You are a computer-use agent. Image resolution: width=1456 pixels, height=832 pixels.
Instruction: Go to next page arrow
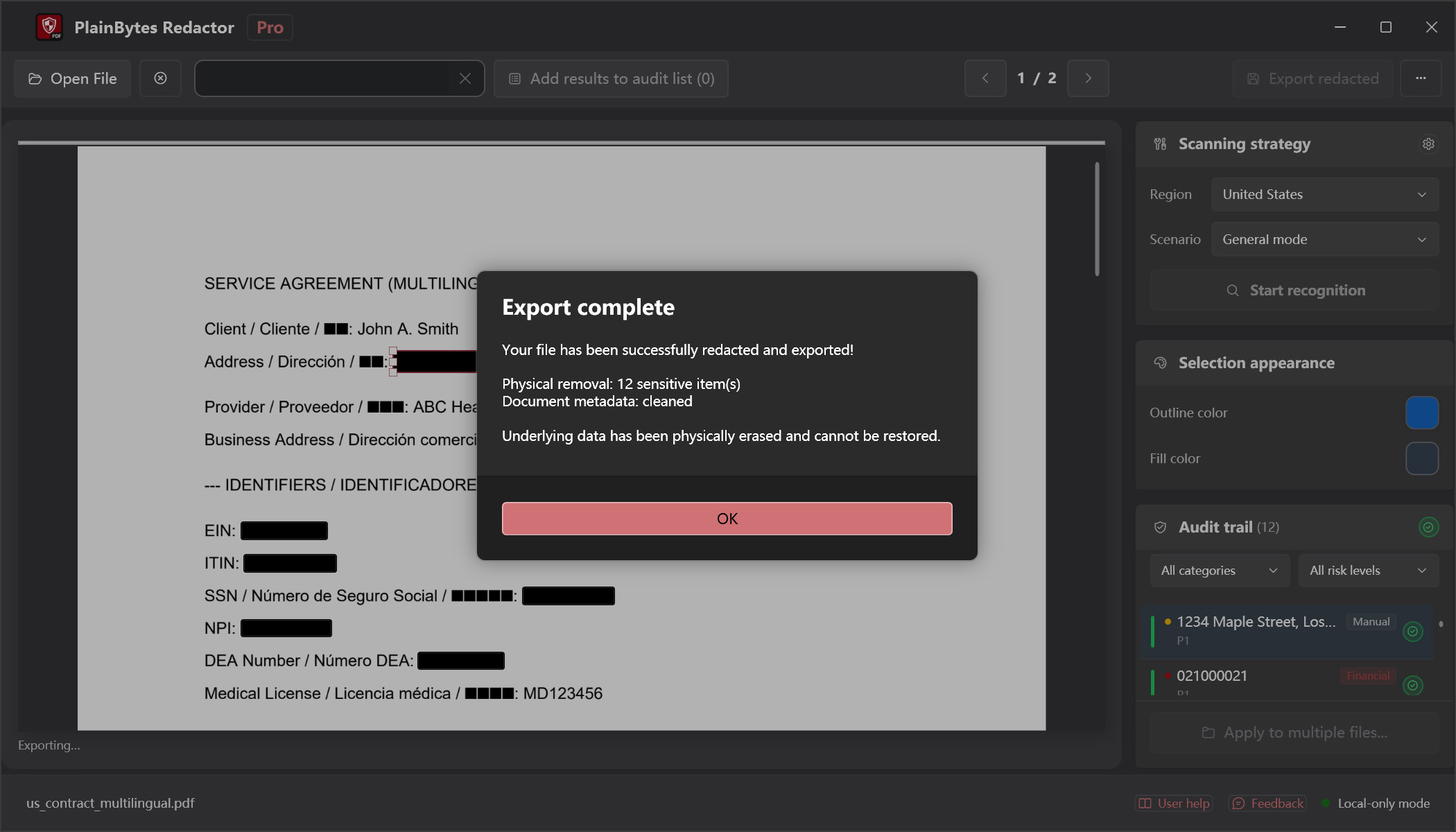point(1088,78)
